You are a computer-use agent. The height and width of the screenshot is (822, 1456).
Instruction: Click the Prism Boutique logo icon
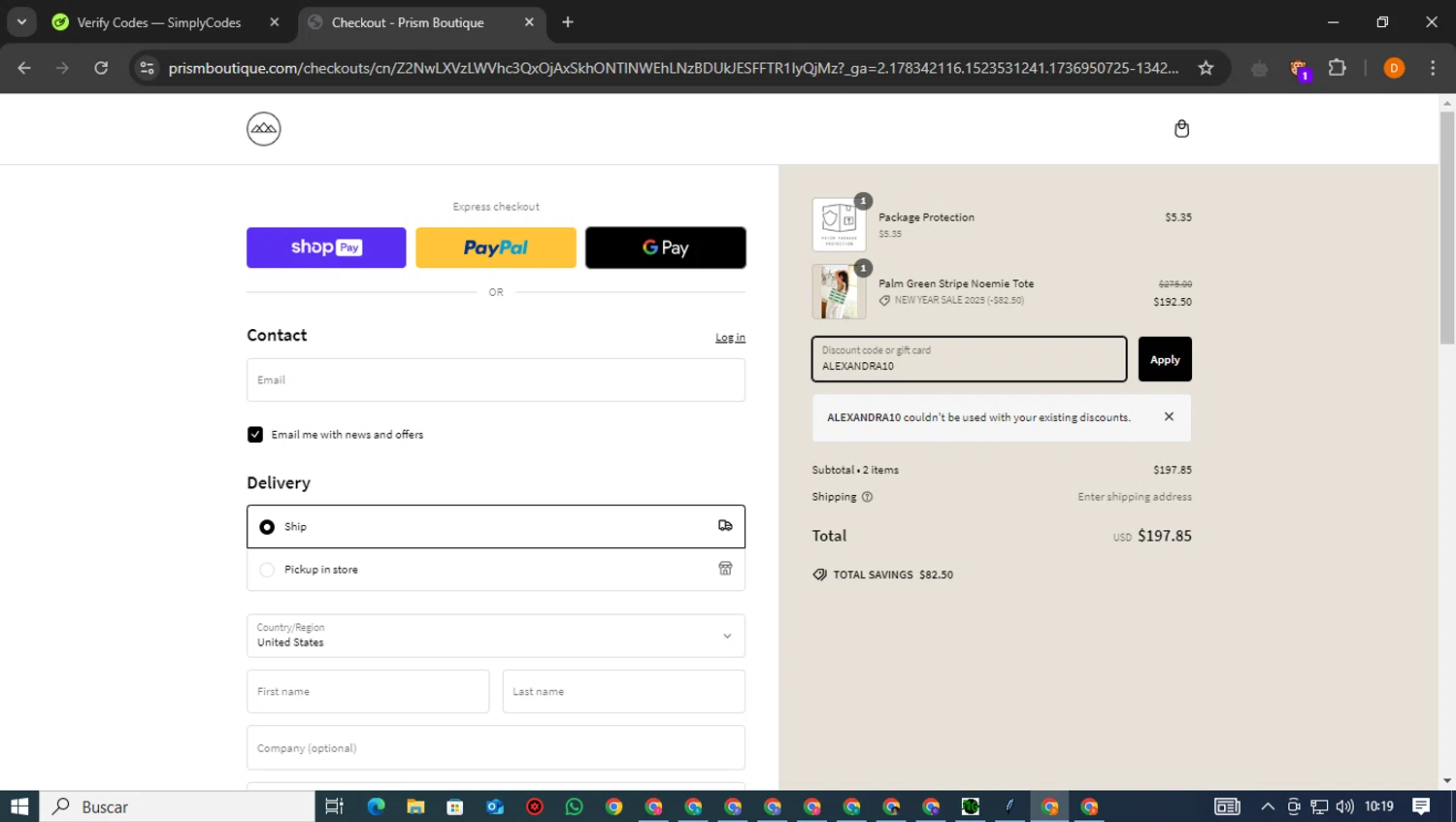[263, 128]
